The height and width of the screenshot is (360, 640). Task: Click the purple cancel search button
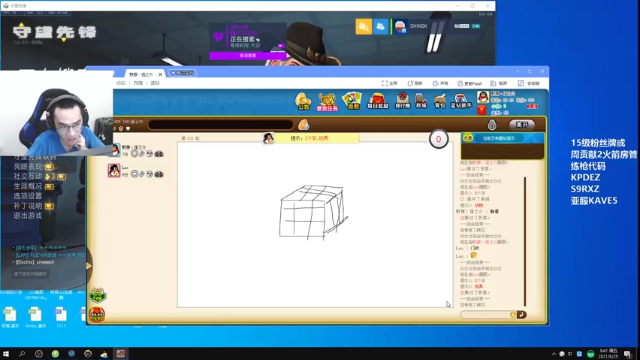pos(248,56)
